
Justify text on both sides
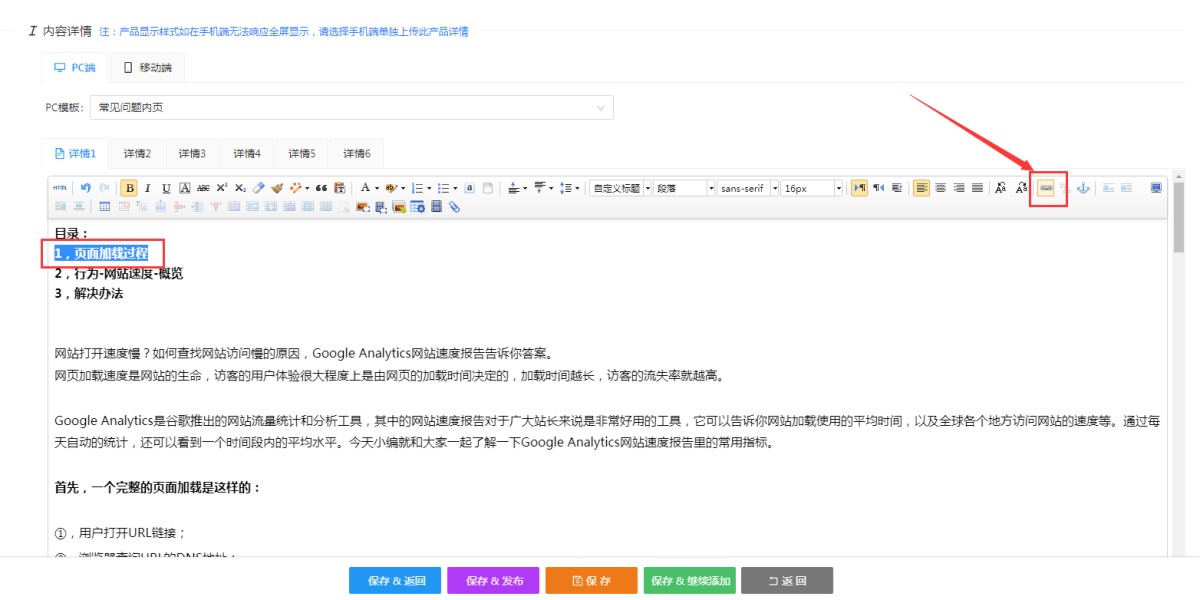pyautogui.click(x=977, y=188)
